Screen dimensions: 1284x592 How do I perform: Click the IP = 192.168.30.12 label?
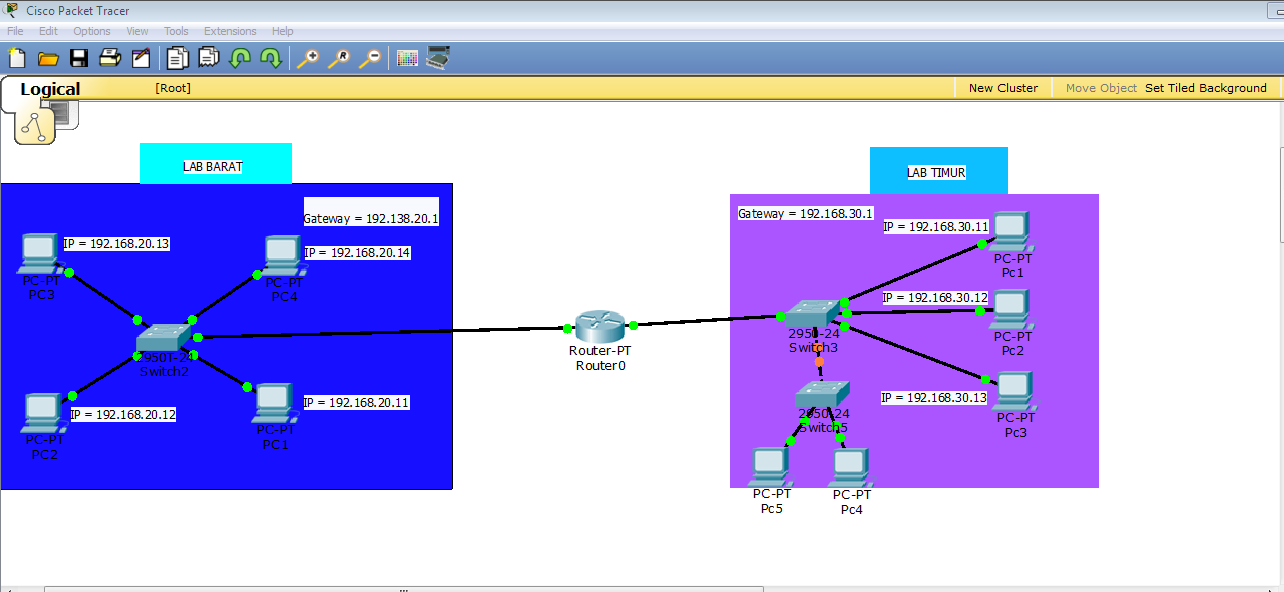point(935,297)
